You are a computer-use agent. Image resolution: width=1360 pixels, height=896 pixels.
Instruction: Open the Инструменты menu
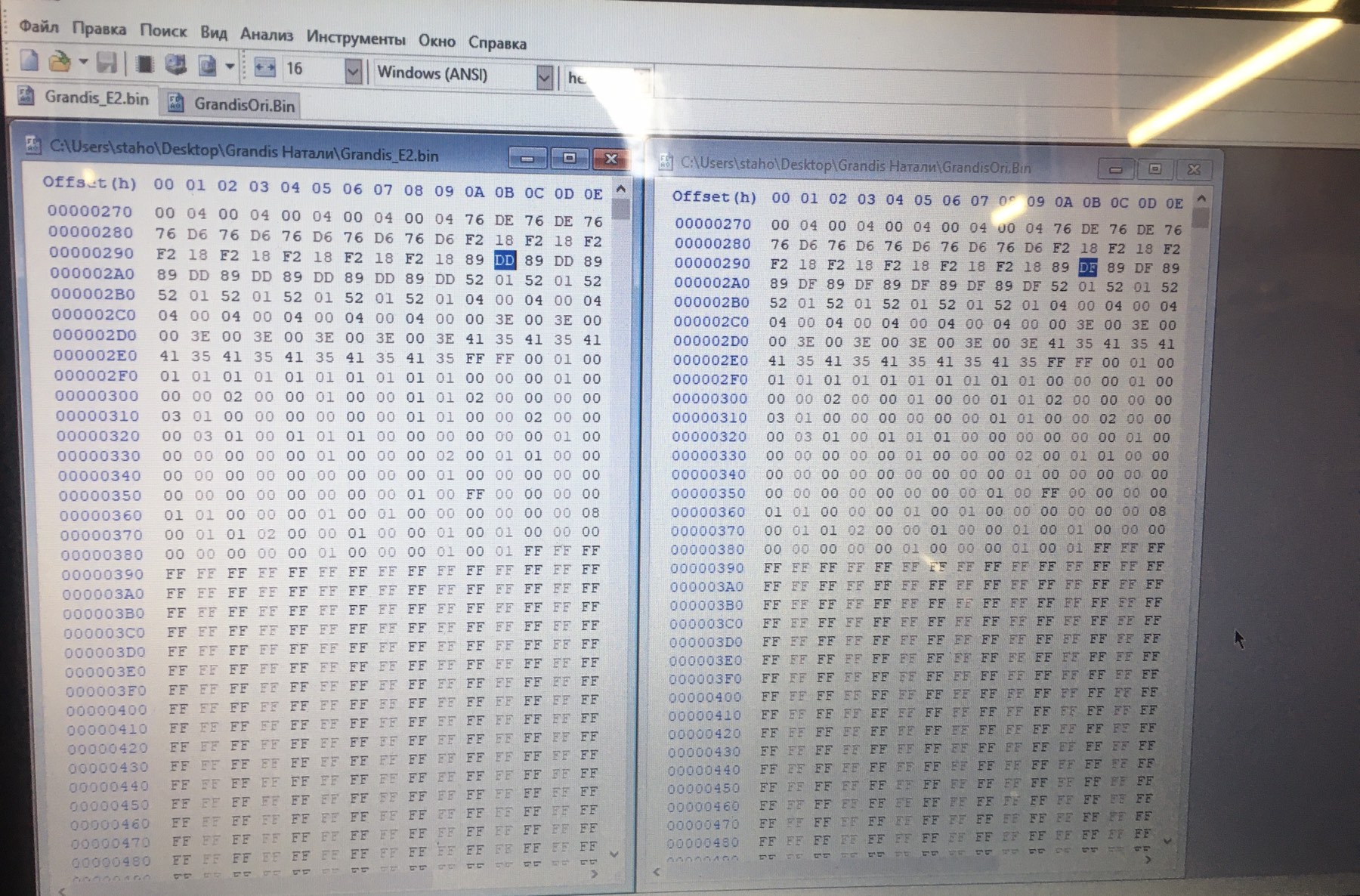355,38
